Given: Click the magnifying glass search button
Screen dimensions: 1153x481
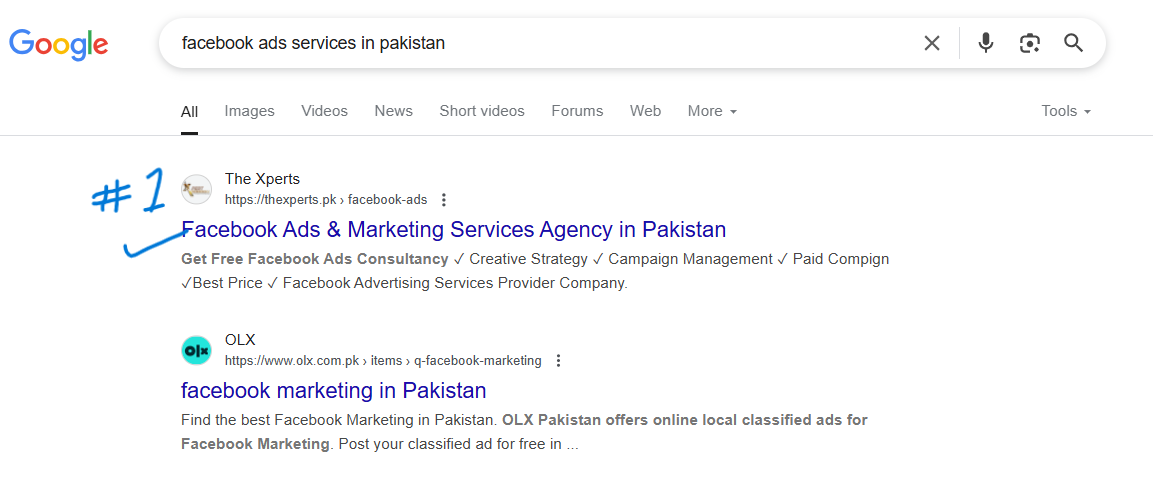Looking at the screenshot, I should tap(1074, 43).
